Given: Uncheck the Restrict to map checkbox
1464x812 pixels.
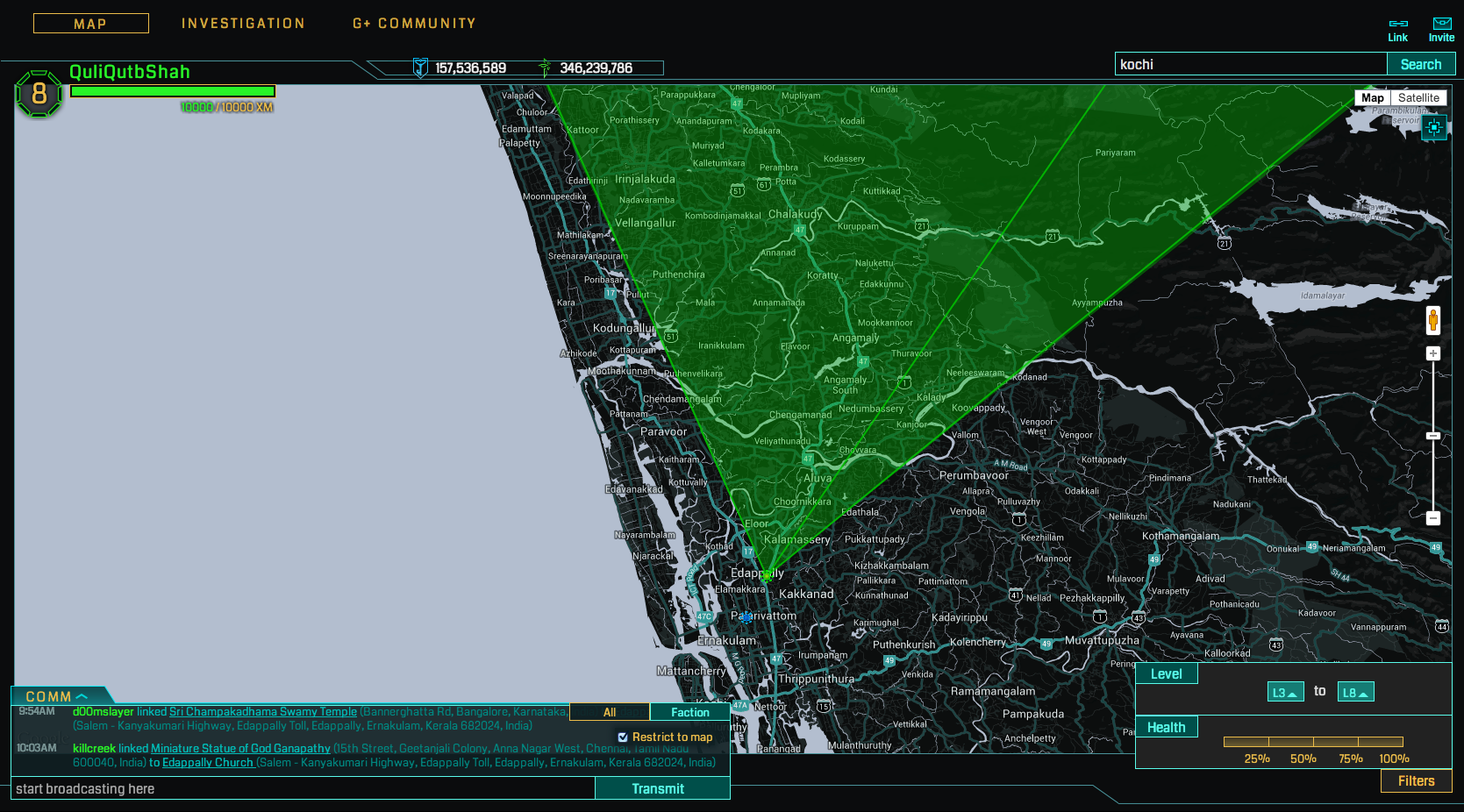Looking at the screenshot, I should click(623, 737).
